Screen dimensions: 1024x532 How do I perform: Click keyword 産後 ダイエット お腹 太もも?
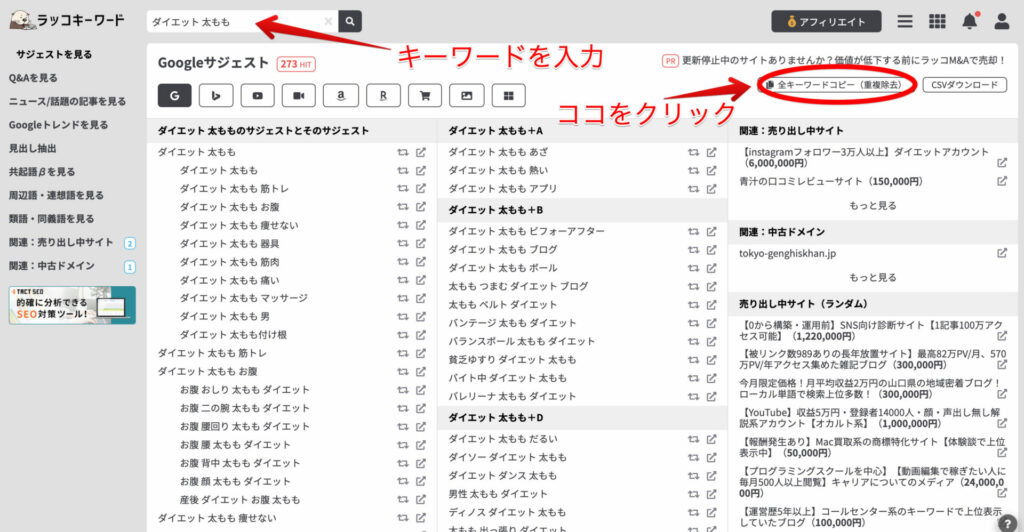[x=240, y=499]
